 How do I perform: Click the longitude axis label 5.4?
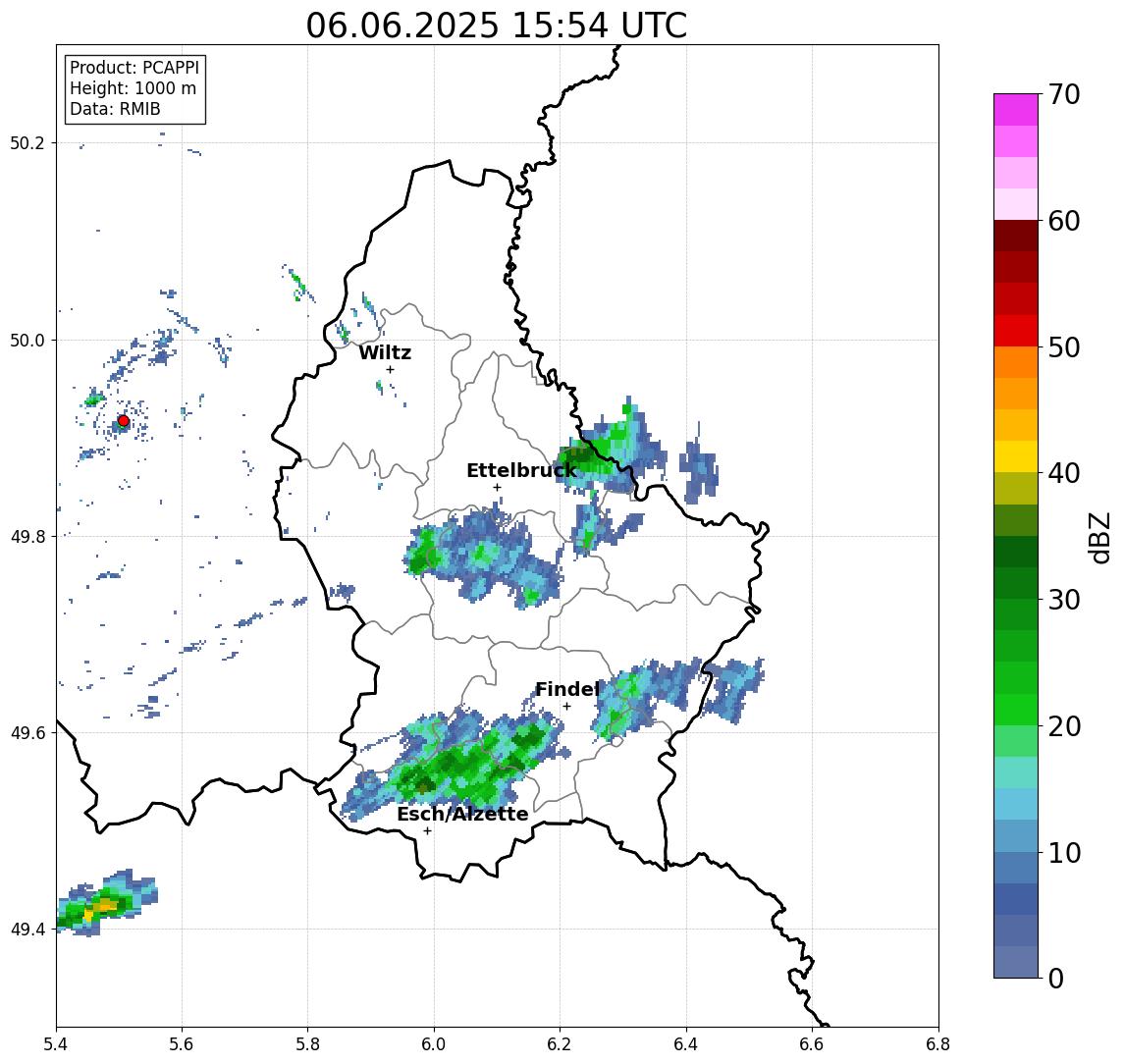57,1044
